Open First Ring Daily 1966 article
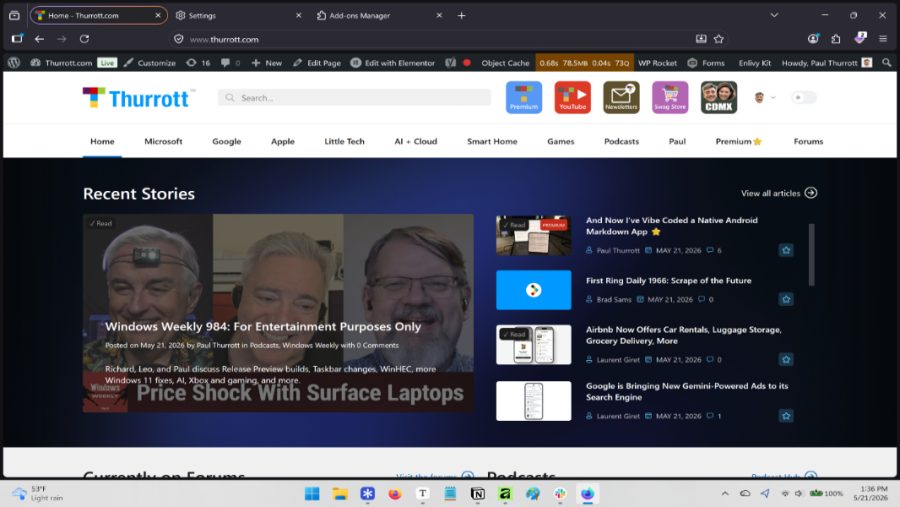900x507 pixels. pyautogui.click(x=668, y=281)
